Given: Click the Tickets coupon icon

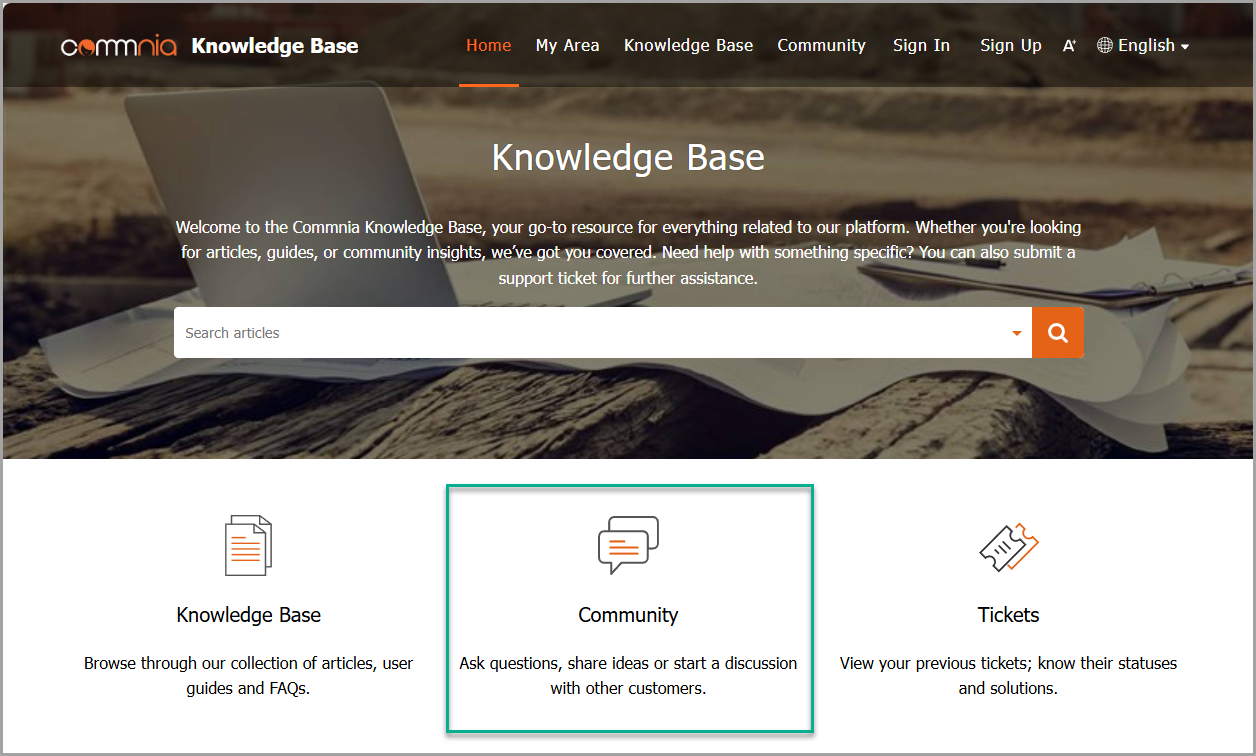Looking at the screenshot, I should tap(1008, 546).
